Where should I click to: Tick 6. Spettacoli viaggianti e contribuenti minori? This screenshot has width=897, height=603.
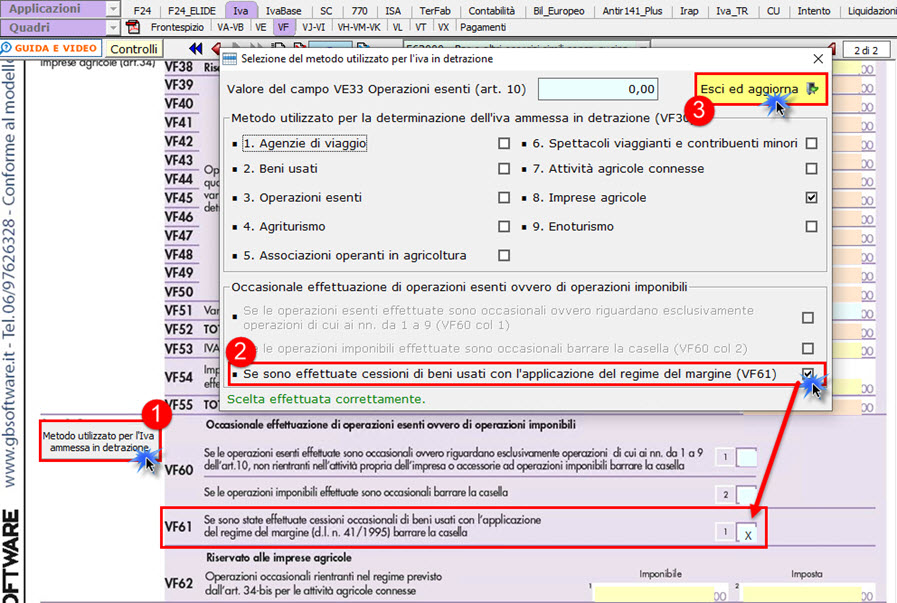coord(811,143)
